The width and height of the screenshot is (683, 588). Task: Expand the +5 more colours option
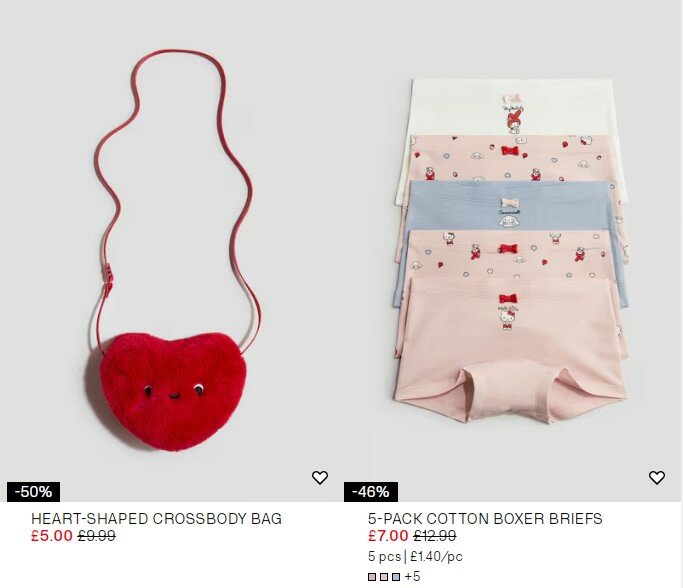(x=412, y=577)
